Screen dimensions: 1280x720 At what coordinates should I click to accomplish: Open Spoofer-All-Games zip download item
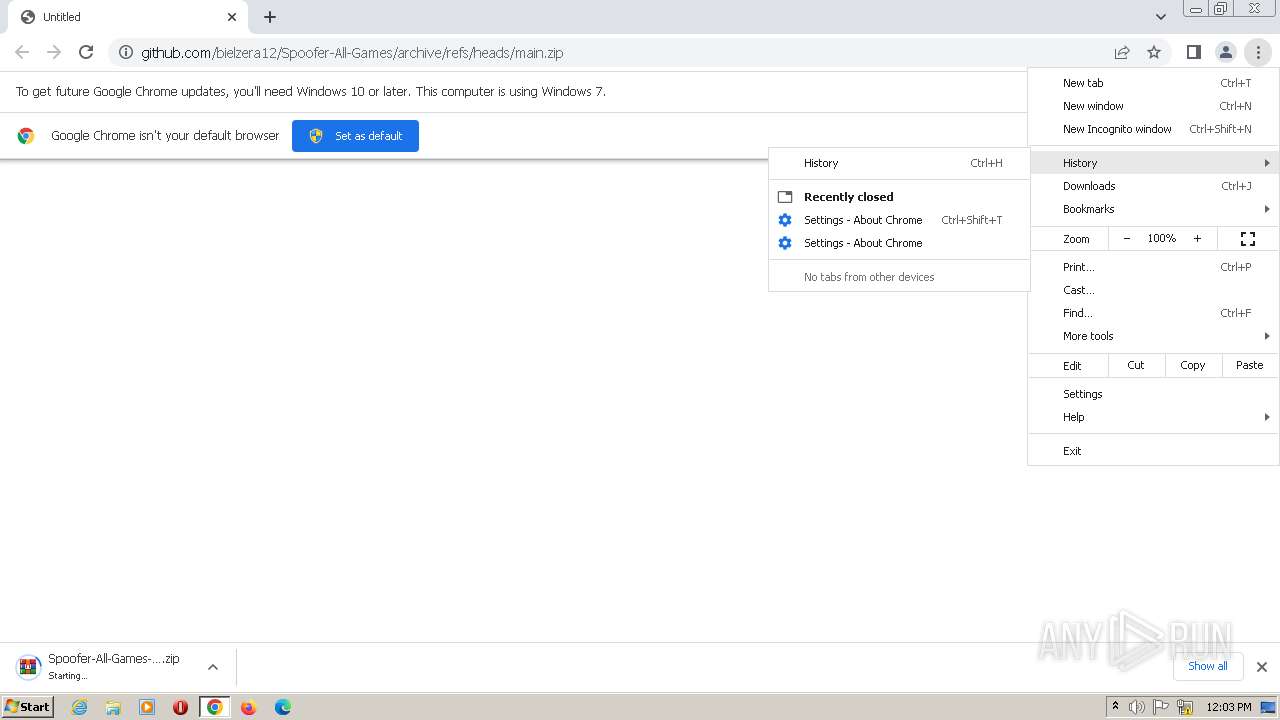click(100, 666)
